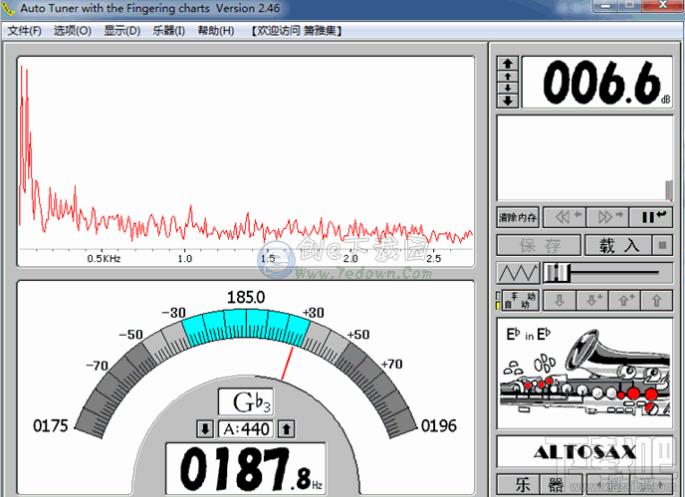Viewport: 685px width, 497px height.
Task: Click the empty memory list area
Action: pyautogui.click(x=585, y=158)
